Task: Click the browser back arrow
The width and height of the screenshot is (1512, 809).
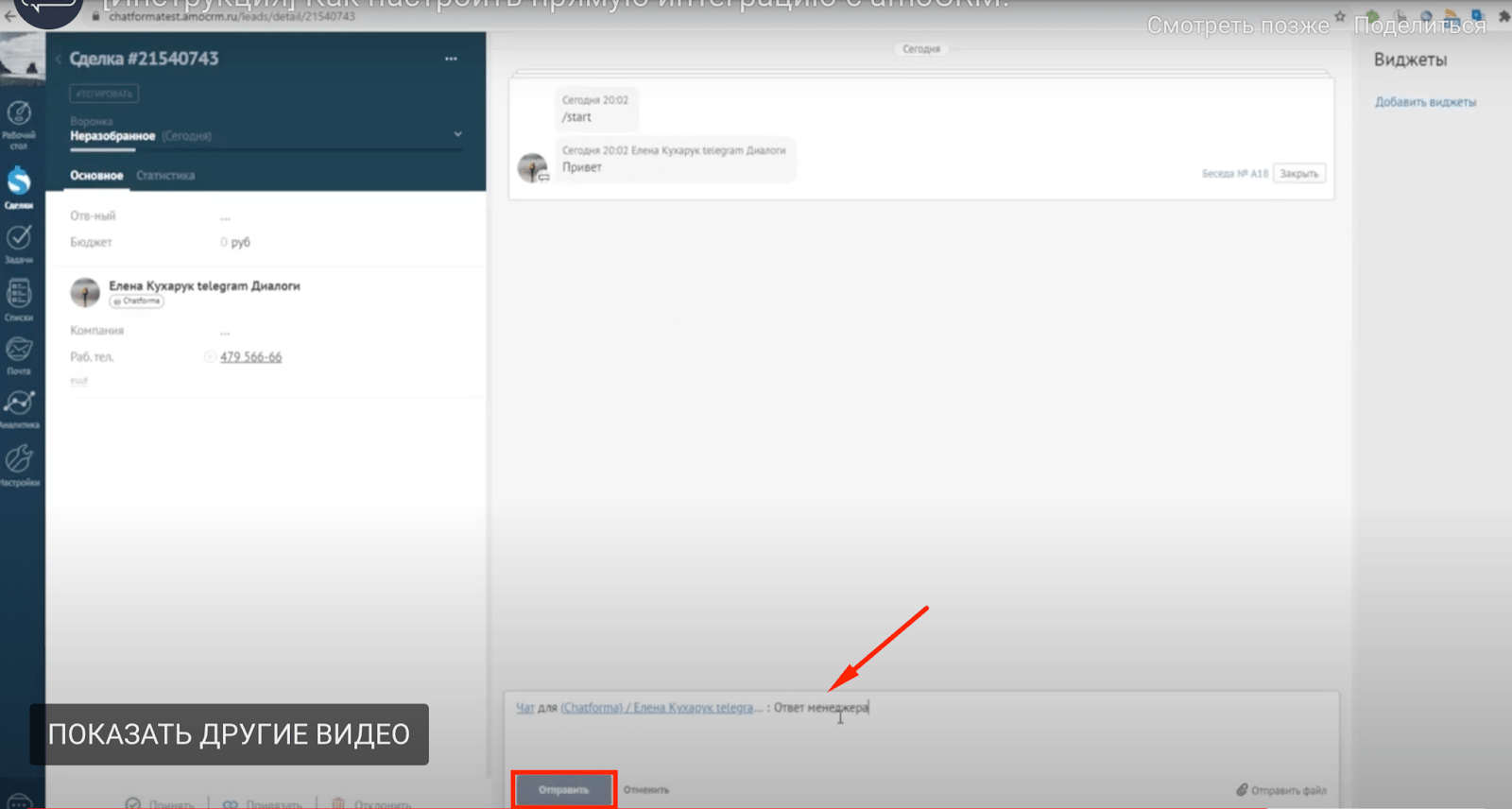Action: pyautogui.click(x=9, y=16)
